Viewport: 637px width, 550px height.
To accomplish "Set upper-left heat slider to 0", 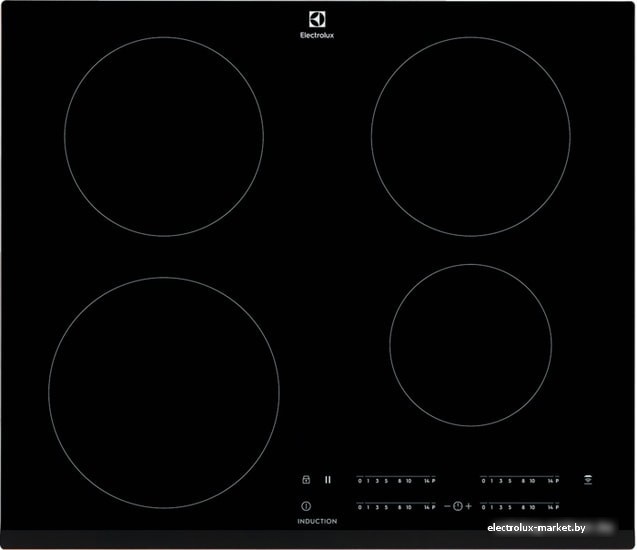I will point(360,481).
